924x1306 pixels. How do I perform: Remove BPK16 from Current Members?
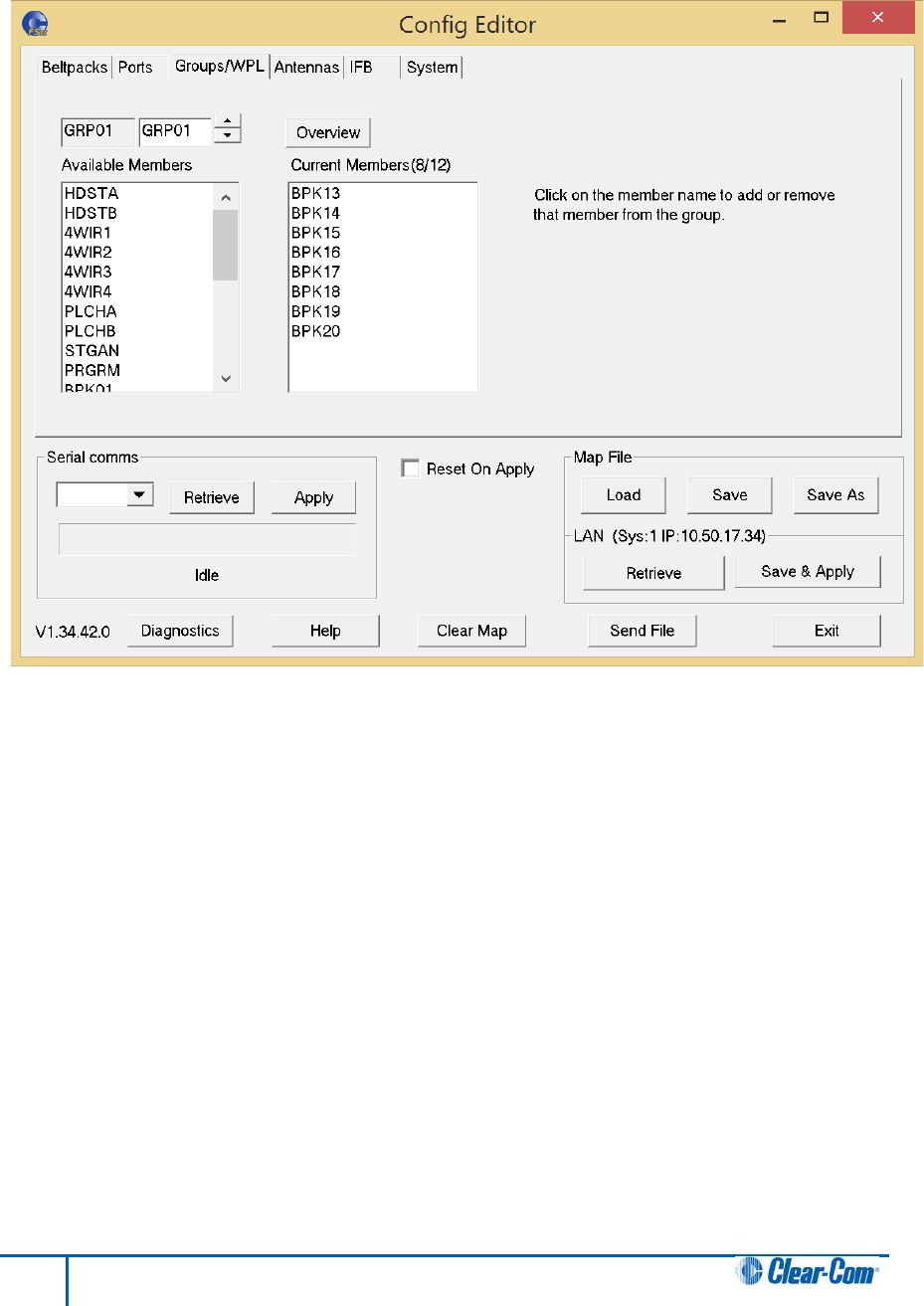(x=316, y=253)
